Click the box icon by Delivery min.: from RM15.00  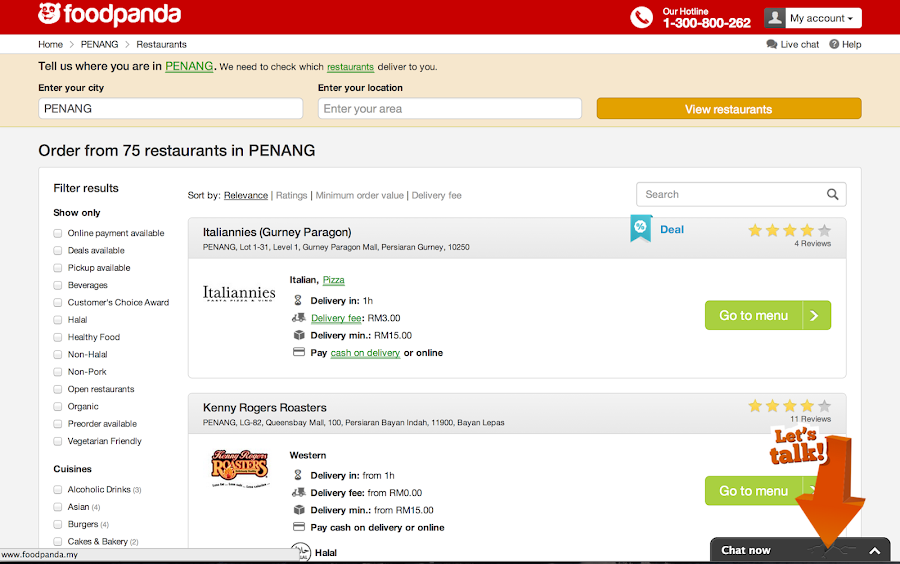299,509
